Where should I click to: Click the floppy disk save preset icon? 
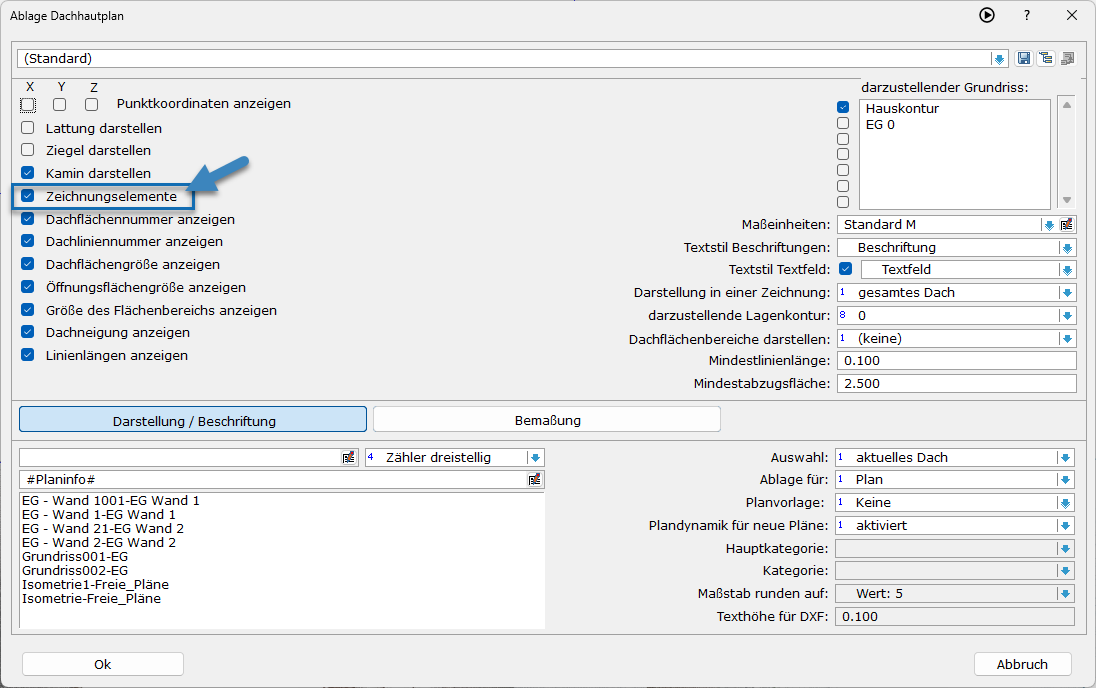coord(1024,59)
